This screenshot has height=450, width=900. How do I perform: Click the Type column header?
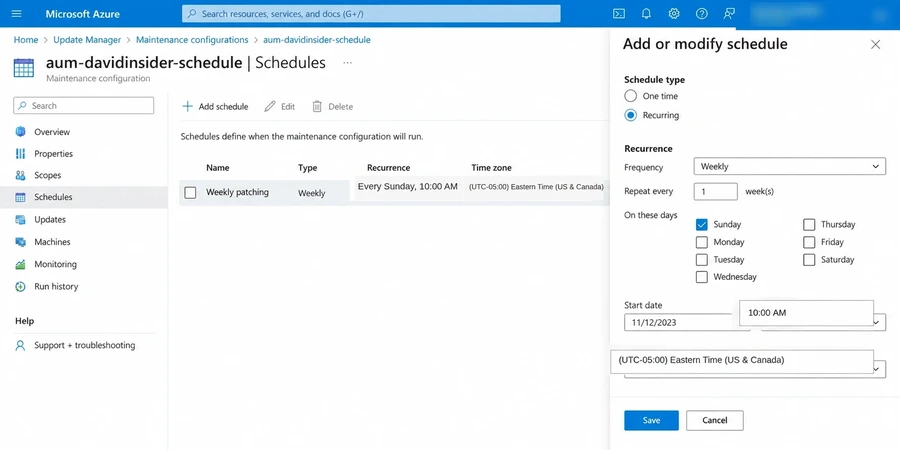(x=308, y=168)
